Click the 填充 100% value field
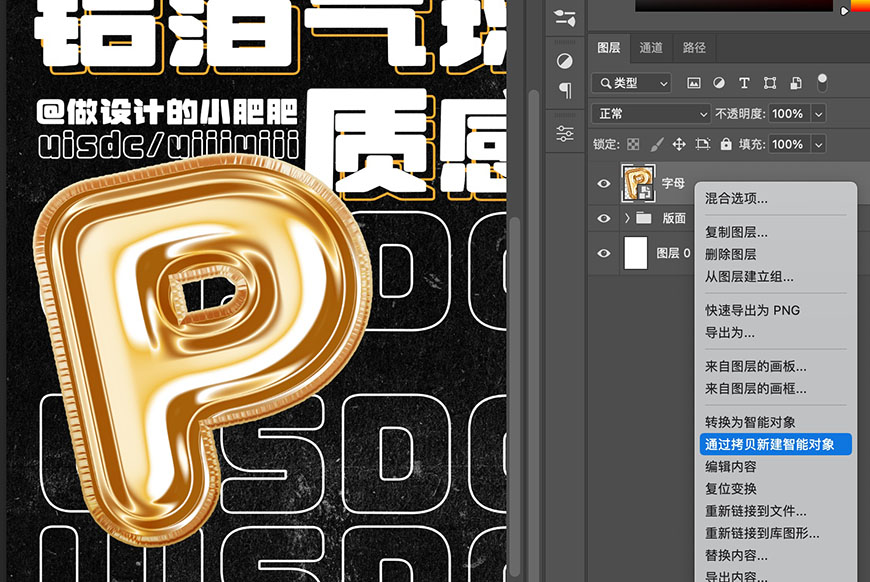 pyautogui.click(x=788, y=145)
